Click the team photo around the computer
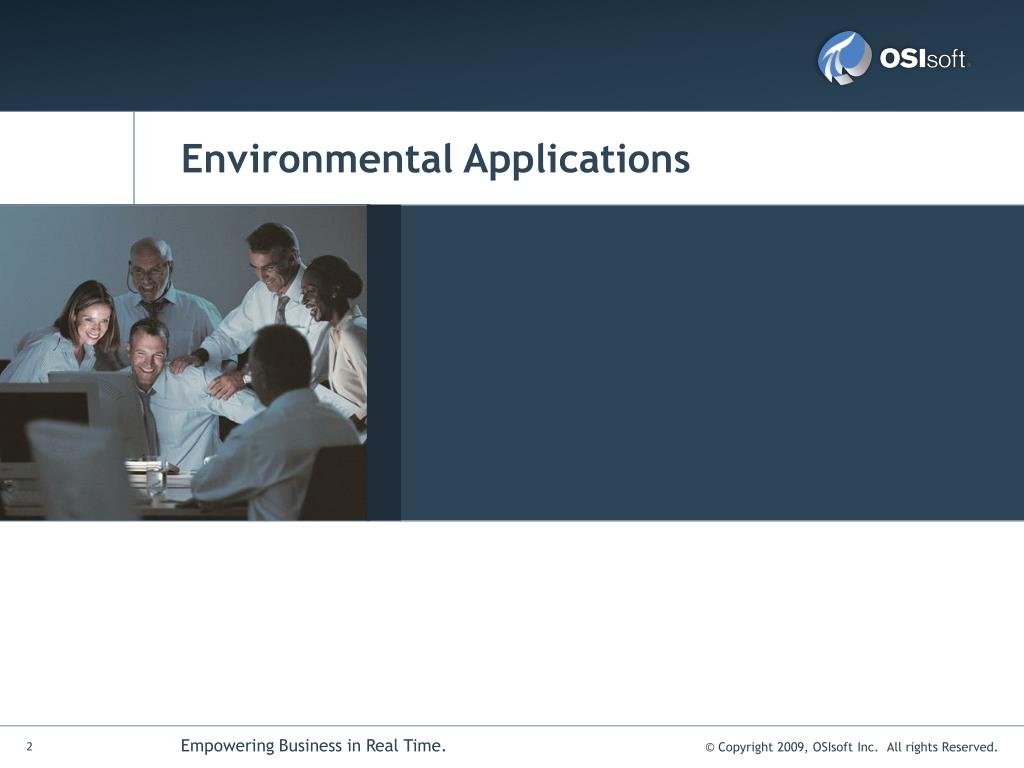Image resolution: width=1024 pixels, height=768 pixels. click(184, 362)
